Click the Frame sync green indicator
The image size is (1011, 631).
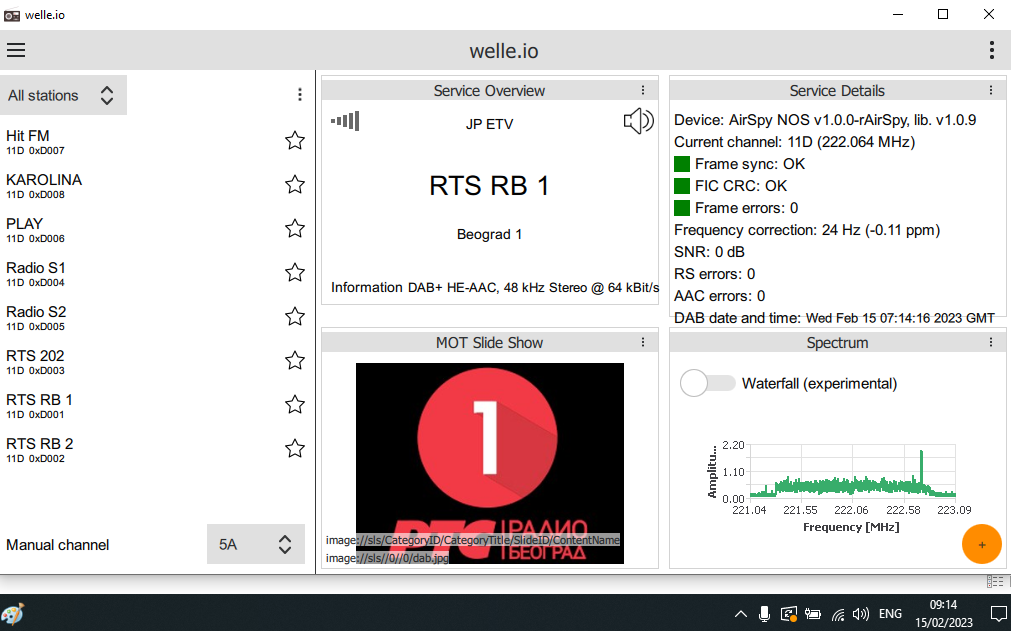tap(682, 164)
